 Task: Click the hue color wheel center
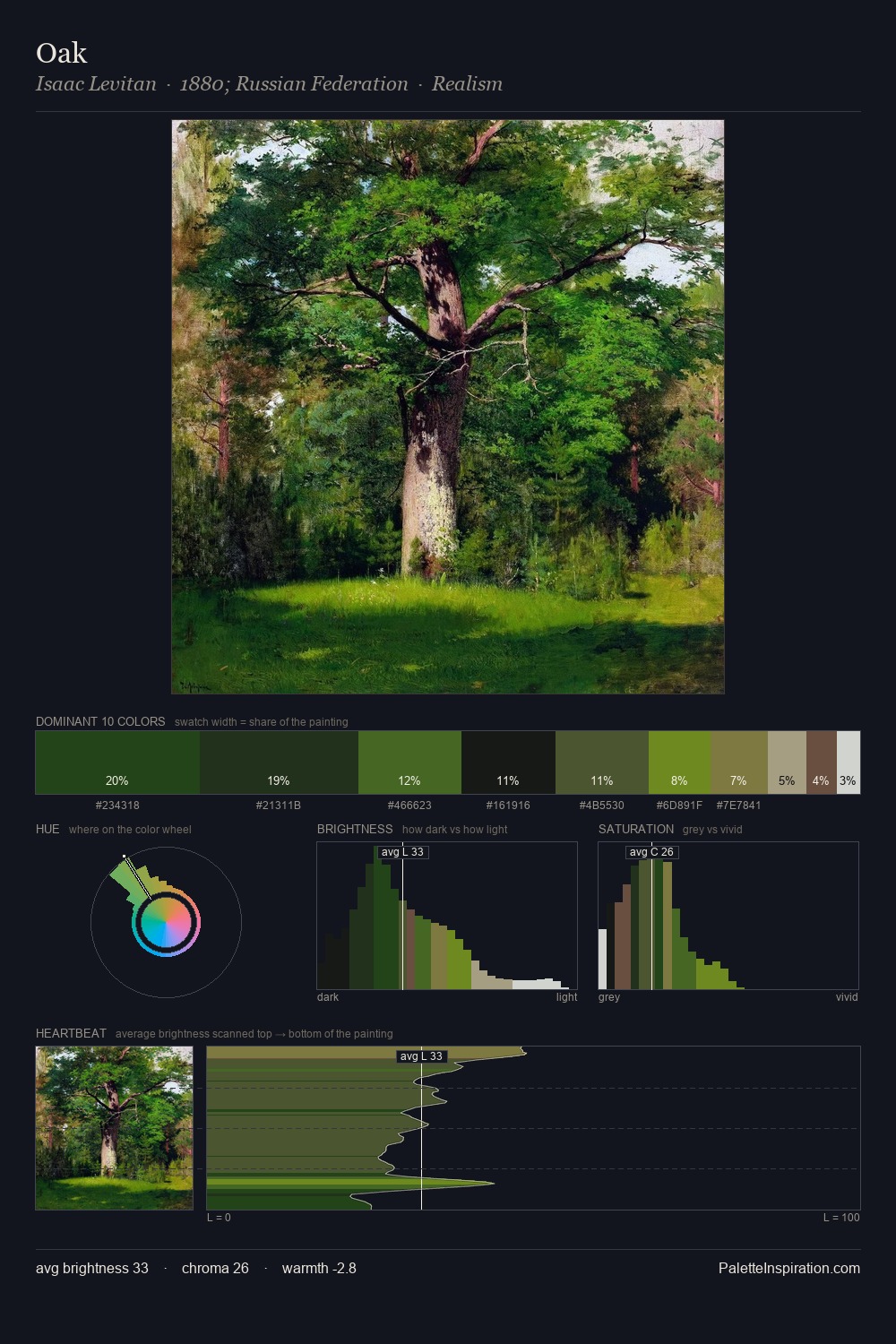[166, 923]
